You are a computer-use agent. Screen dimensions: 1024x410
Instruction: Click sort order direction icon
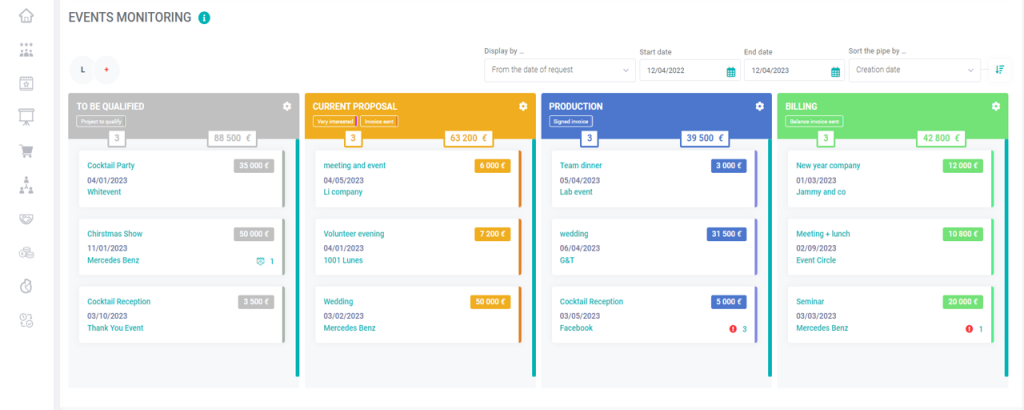point(999,70)
